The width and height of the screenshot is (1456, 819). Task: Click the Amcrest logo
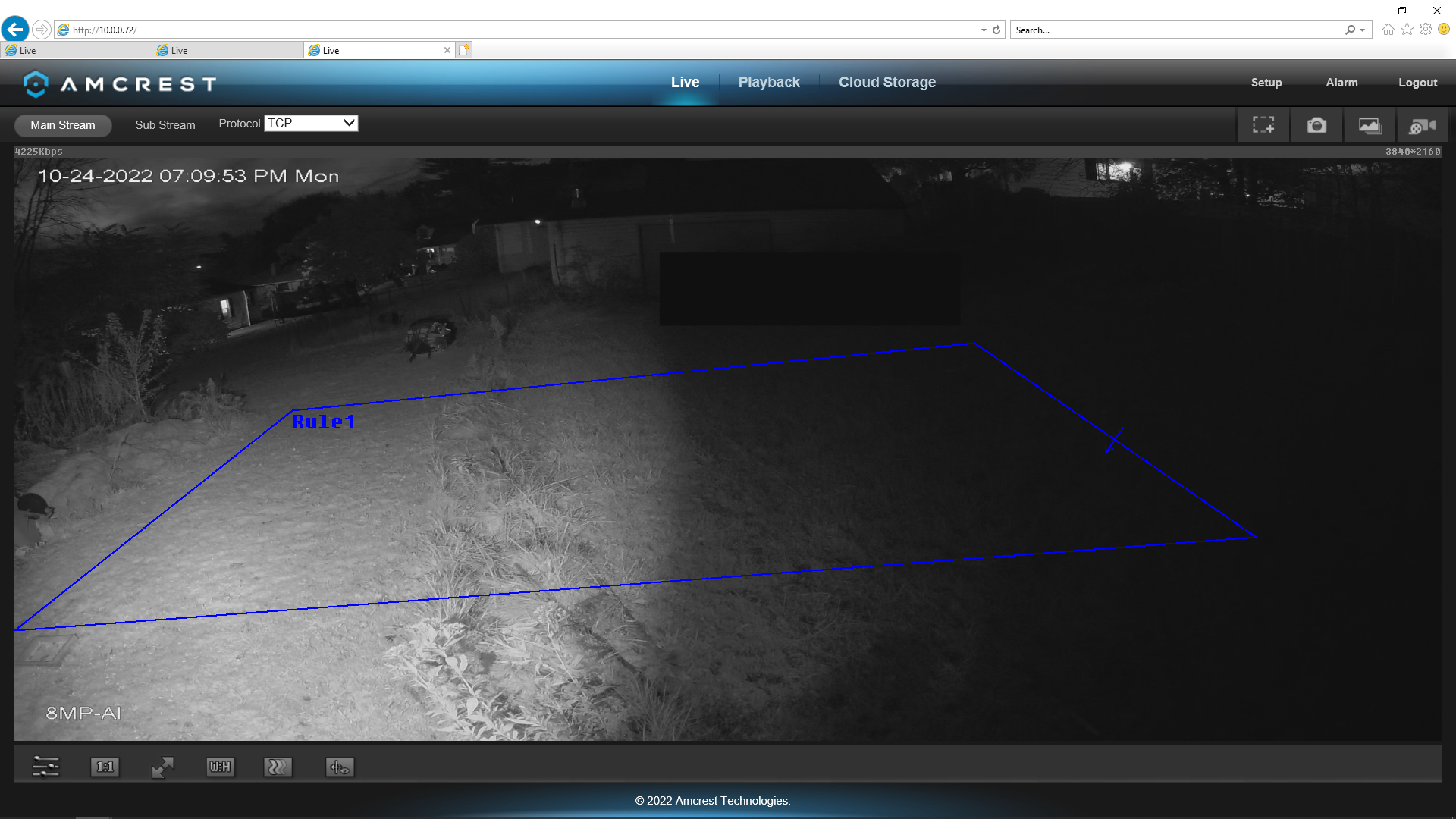[119, 83]
